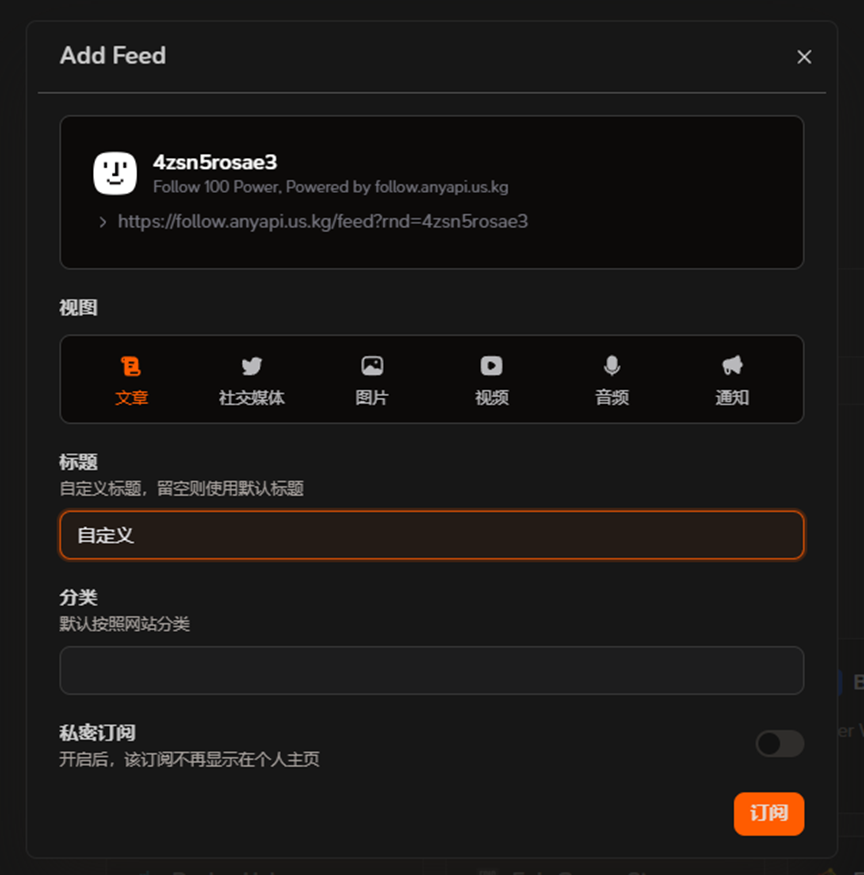Expand the feed URL chevron arrow
864x875 pixels.
pos(103,222)
